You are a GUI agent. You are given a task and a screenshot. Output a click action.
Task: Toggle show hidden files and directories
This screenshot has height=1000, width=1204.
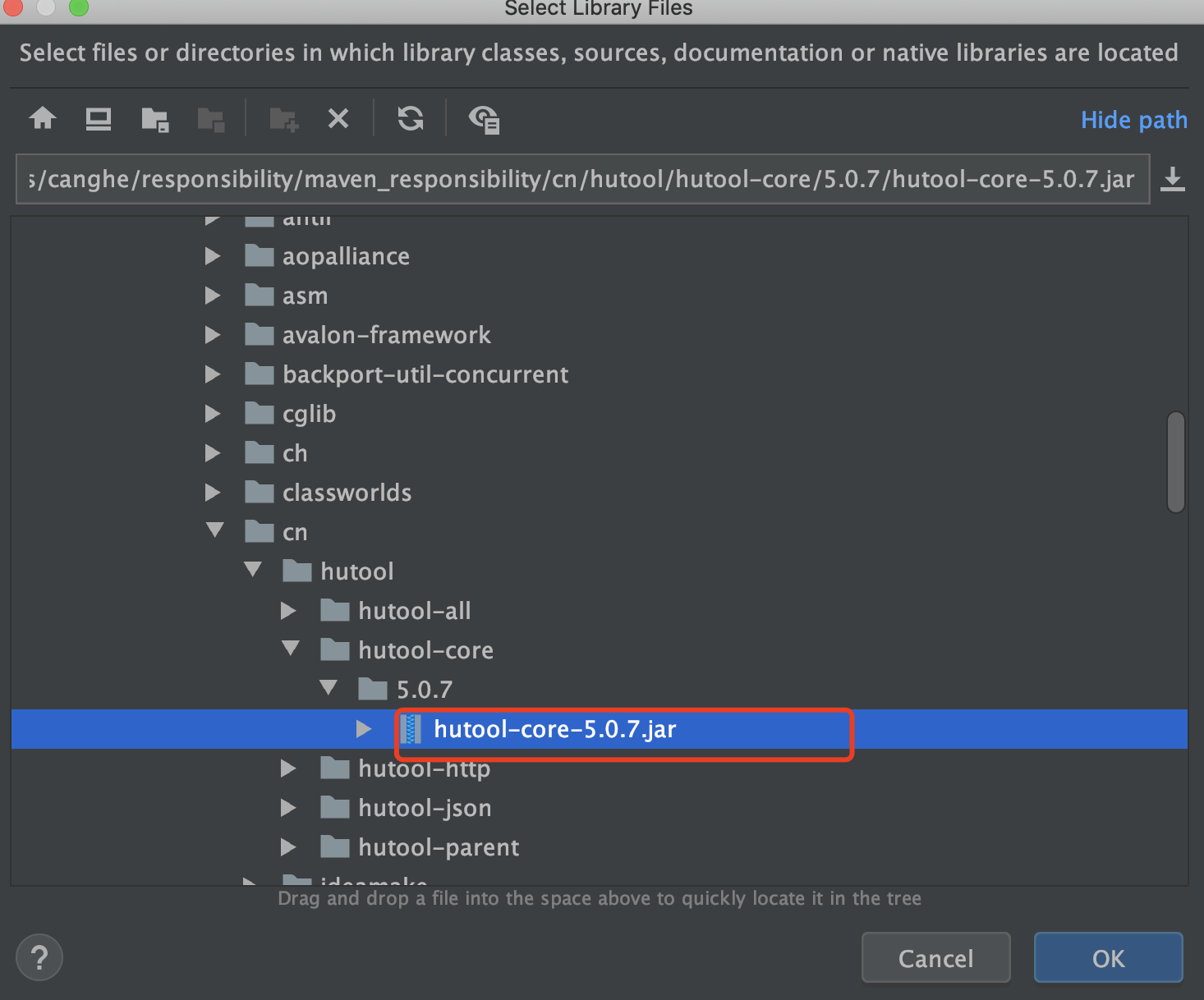click(x=484, y=120)
